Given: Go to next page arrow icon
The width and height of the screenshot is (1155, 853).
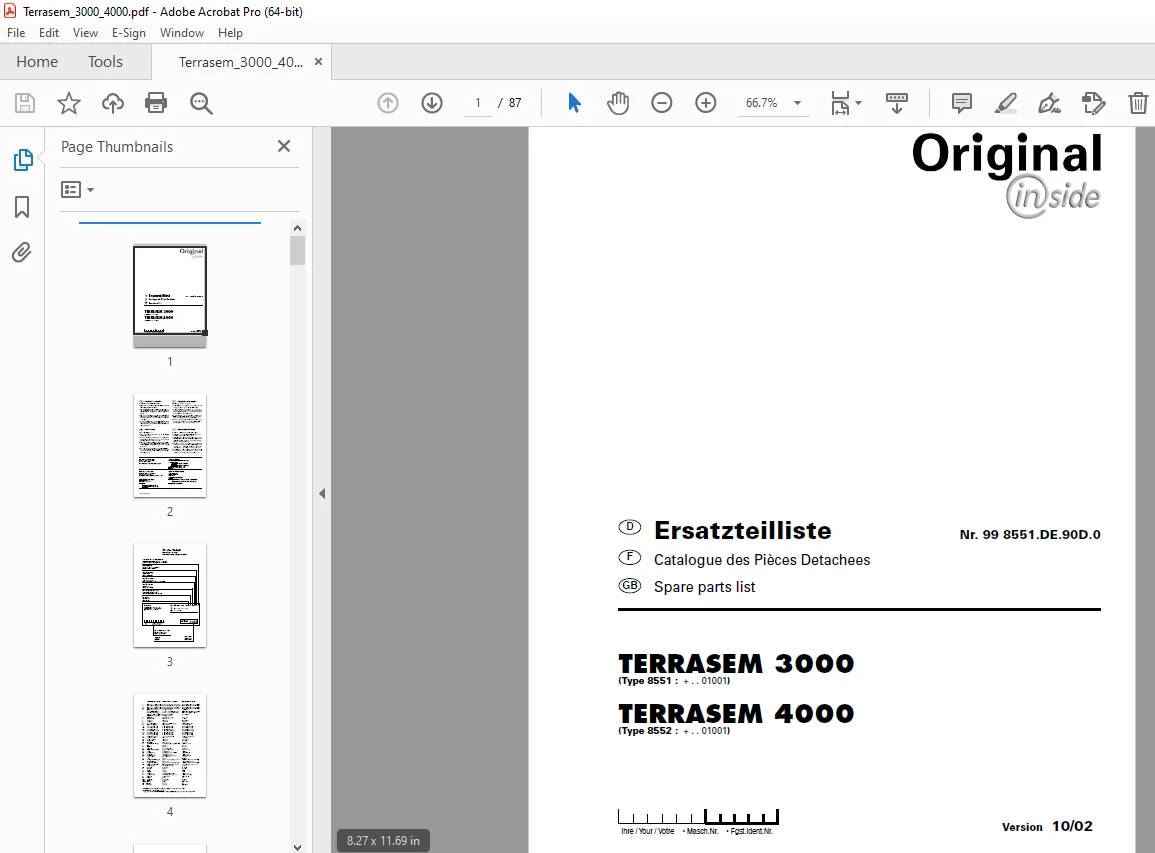Looking at the screenshot, I should tap(432, 103).
